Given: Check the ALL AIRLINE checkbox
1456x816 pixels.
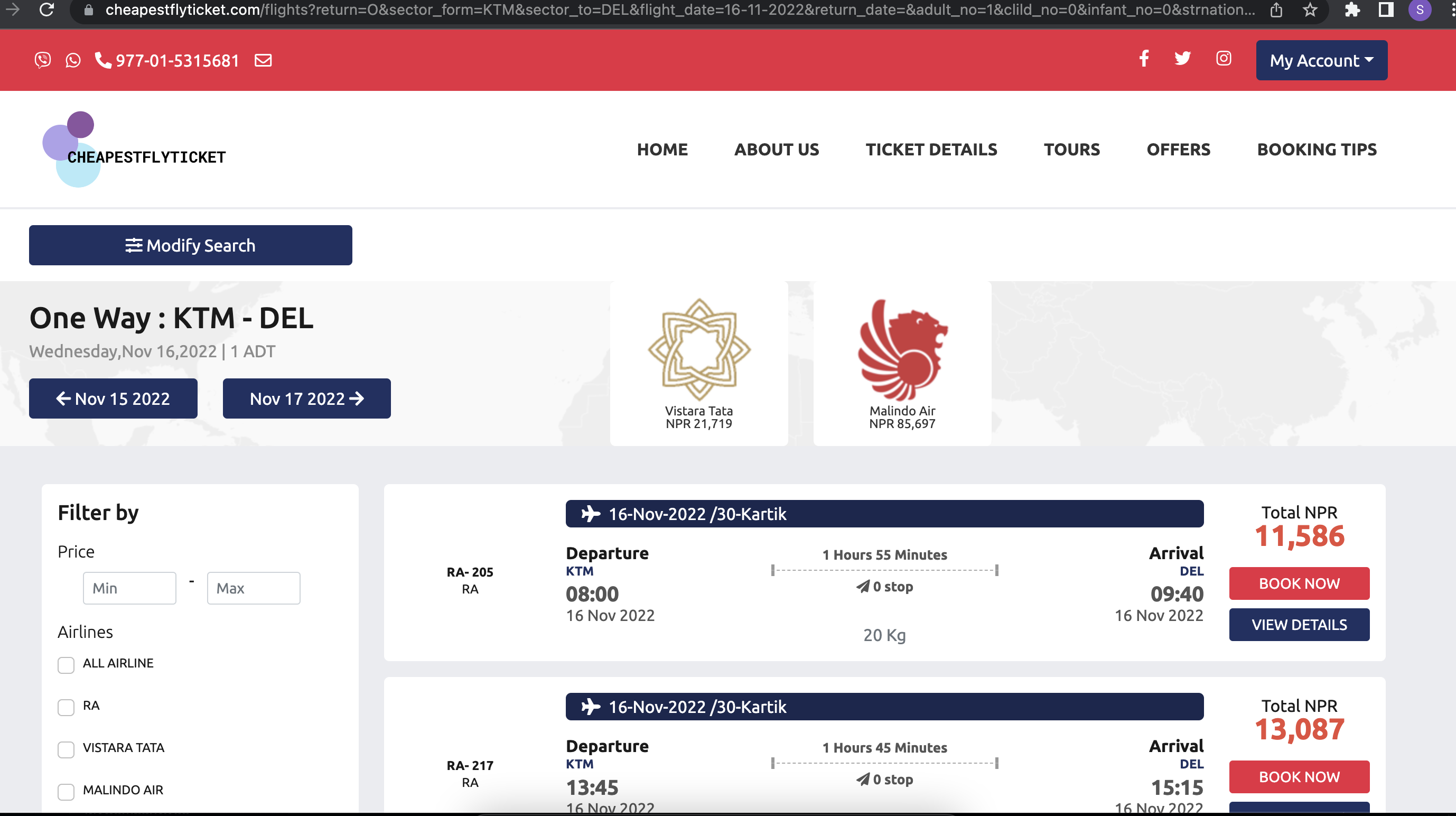Looking at the screenshot, I should [66, 664].
